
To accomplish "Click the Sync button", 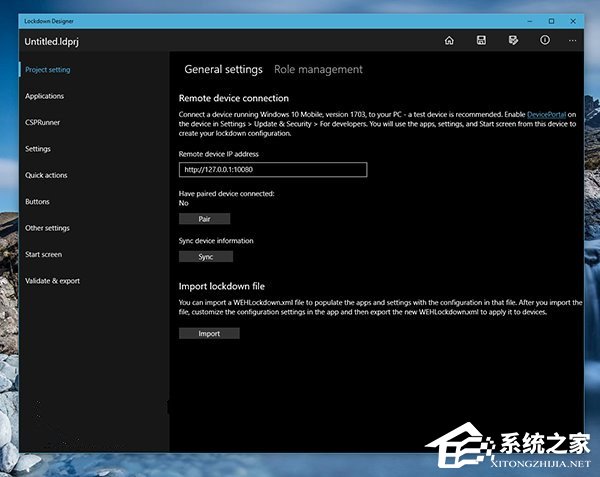I will 205,257.
